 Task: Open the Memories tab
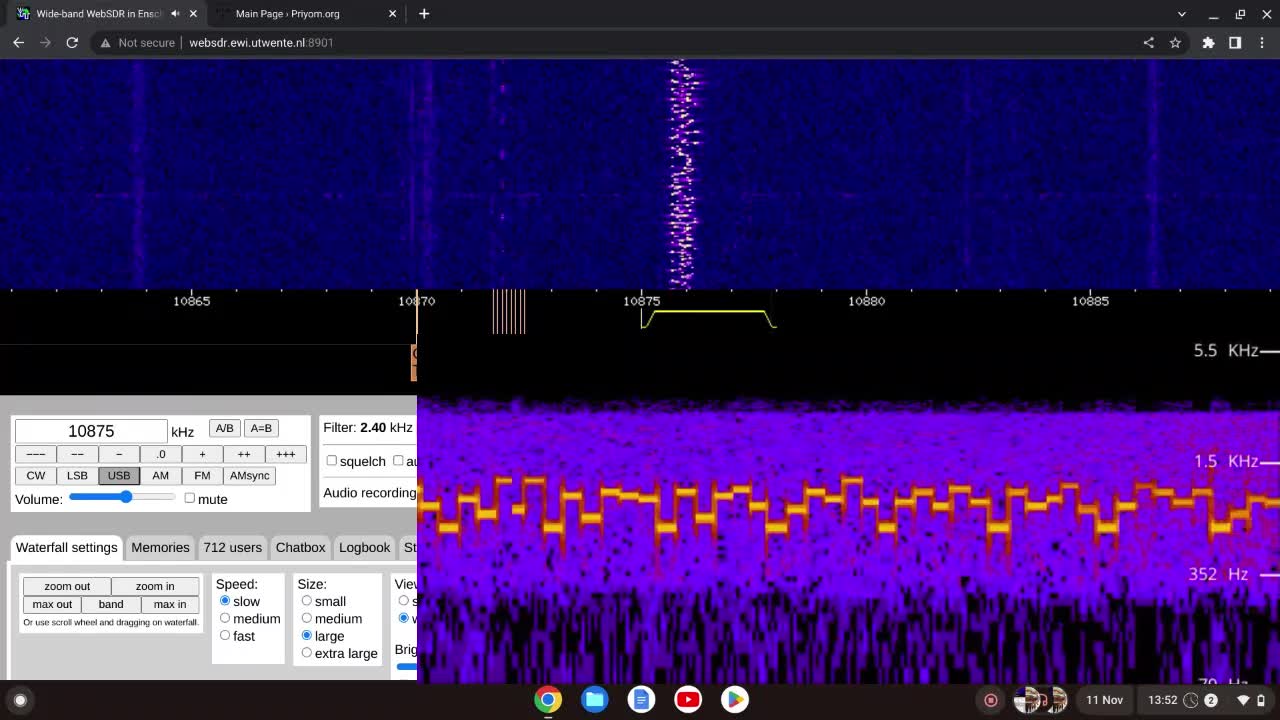click(x=160, y=547)
